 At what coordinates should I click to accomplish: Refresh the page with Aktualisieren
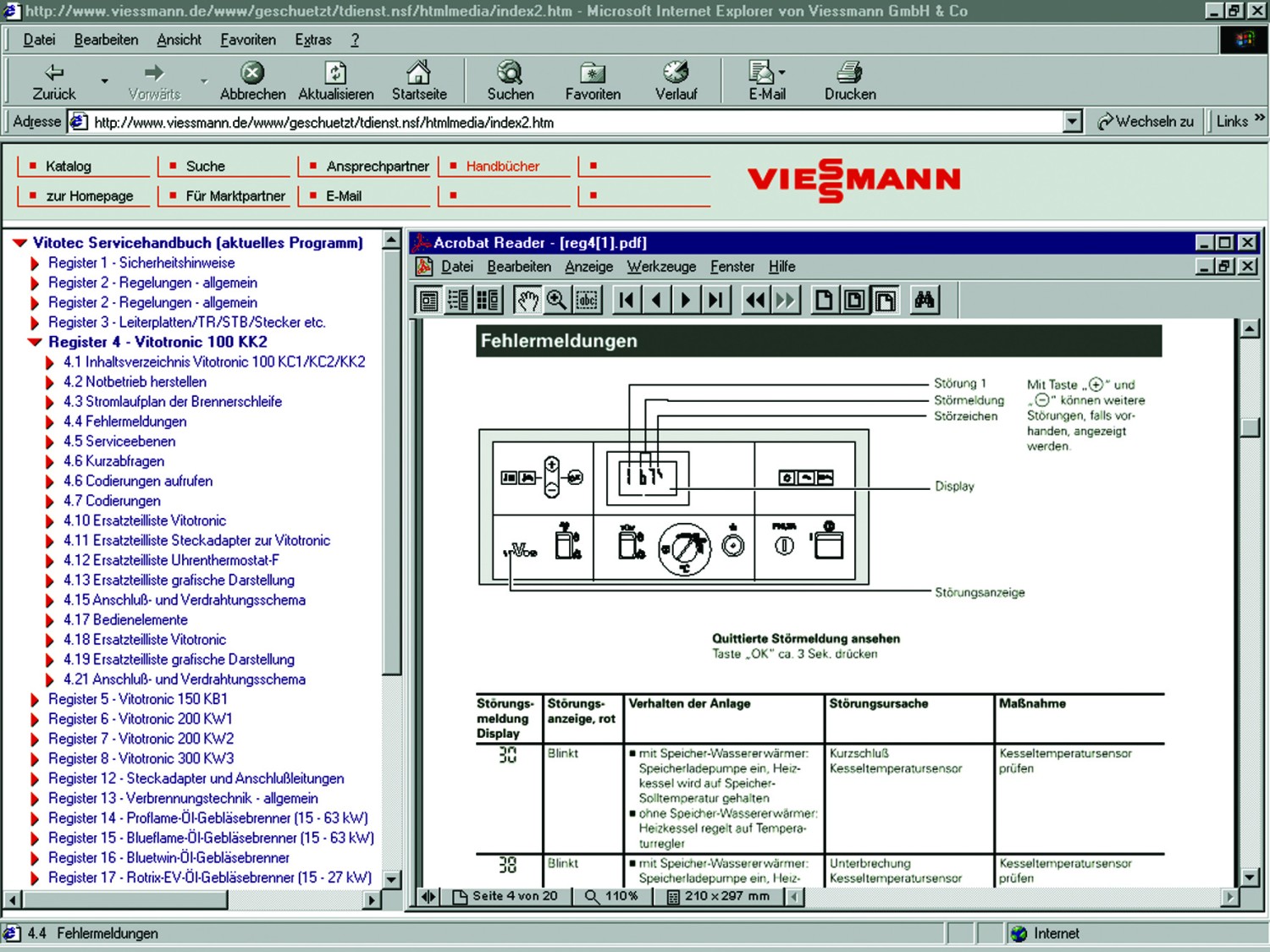[335, 82]
